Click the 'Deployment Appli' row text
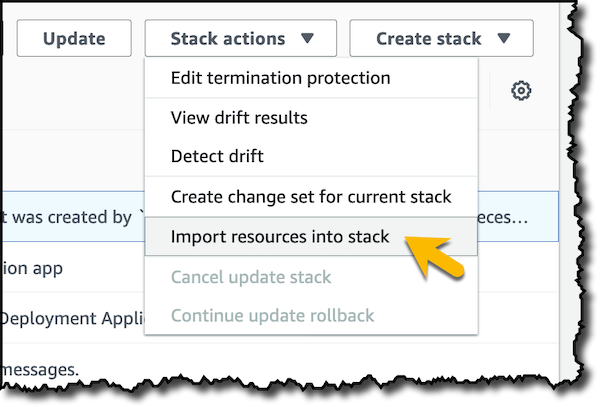 [73, 319]
